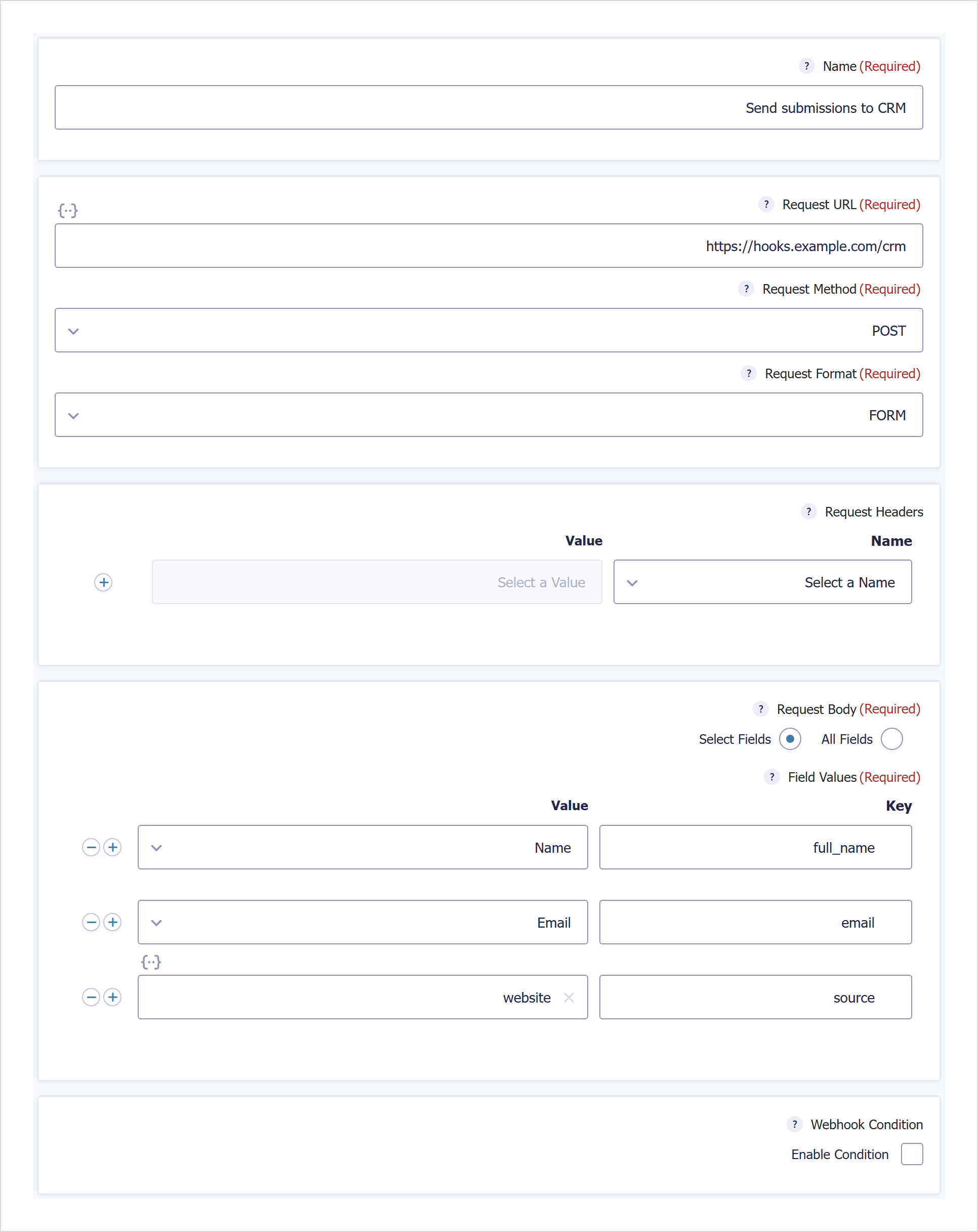Screen dimensions: 978x1232
Task: Click the Request URL input field
Action: coord(489,246)
